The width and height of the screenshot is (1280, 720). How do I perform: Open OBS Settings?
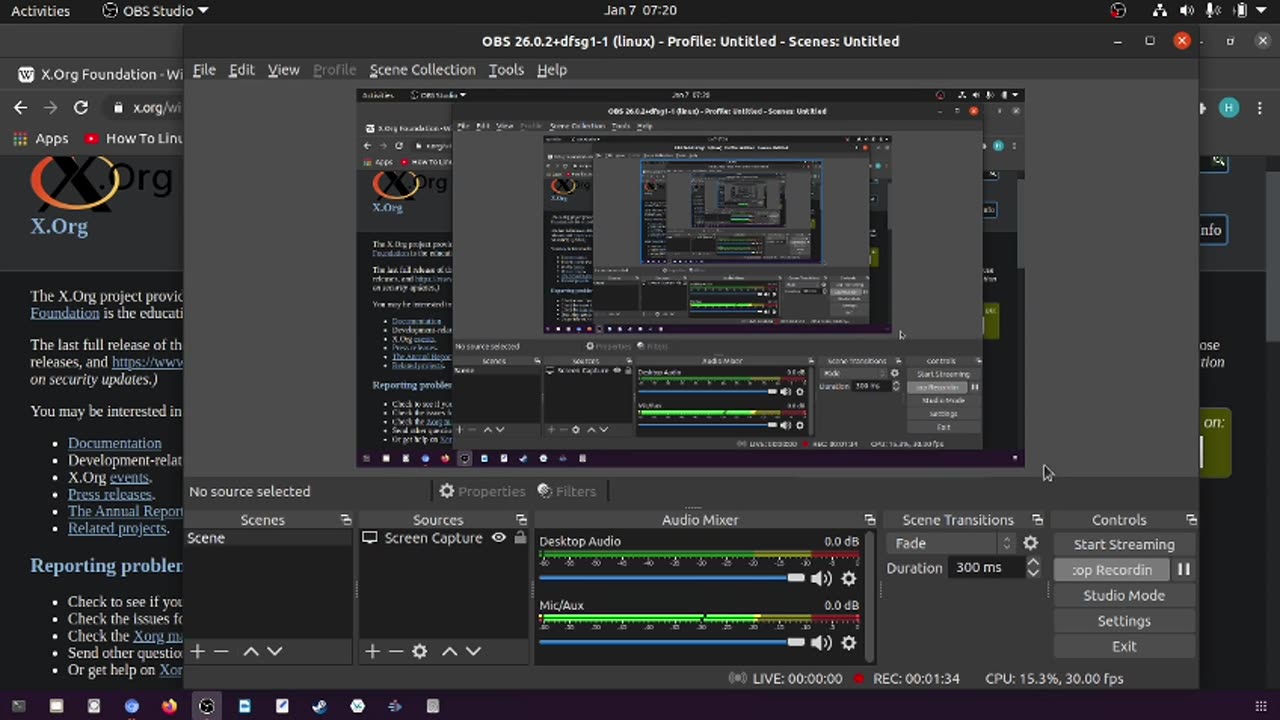[1124, 621]
